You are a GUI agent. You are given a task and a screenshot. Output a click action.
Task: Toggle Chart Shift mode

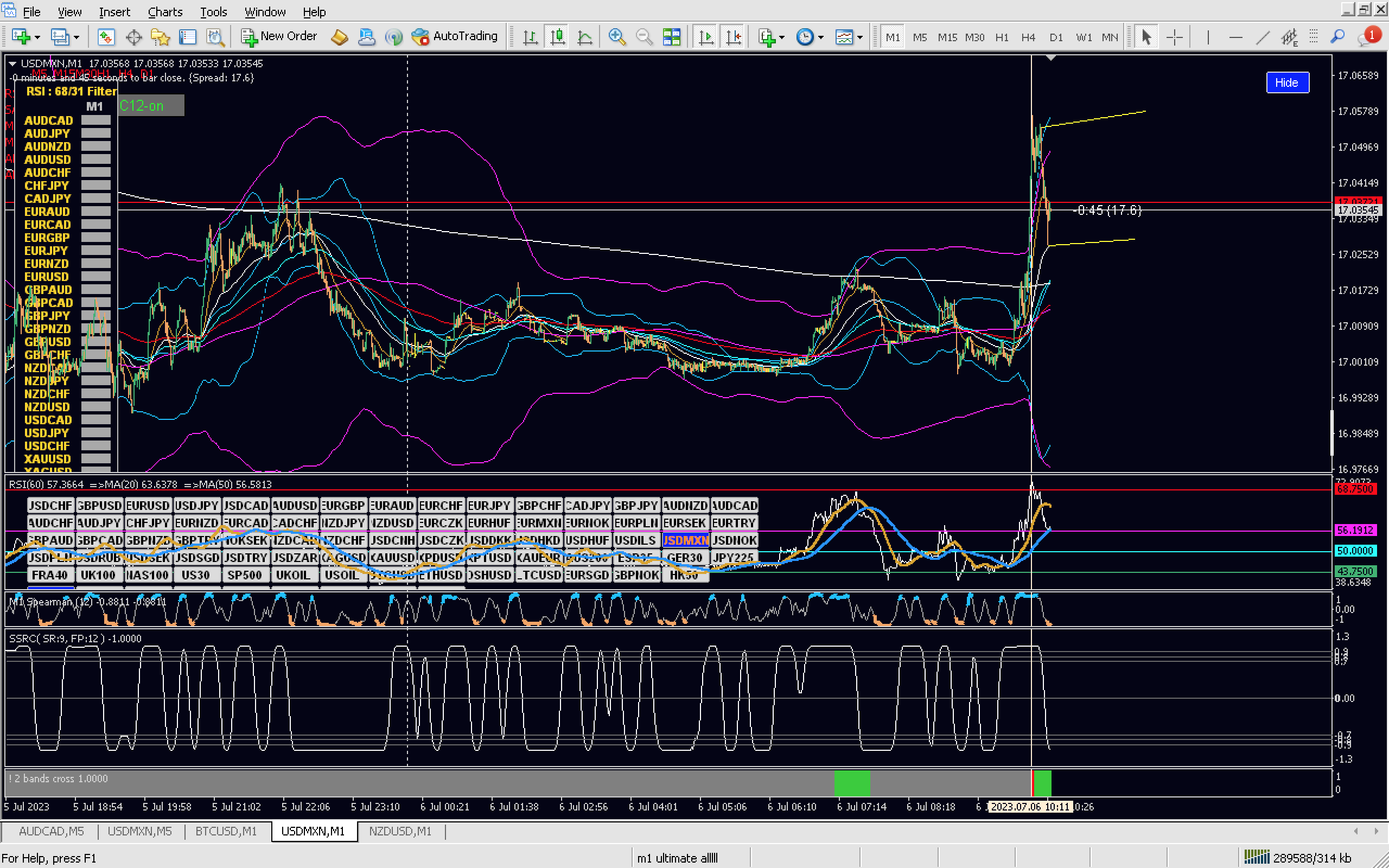tap(734, 37)
